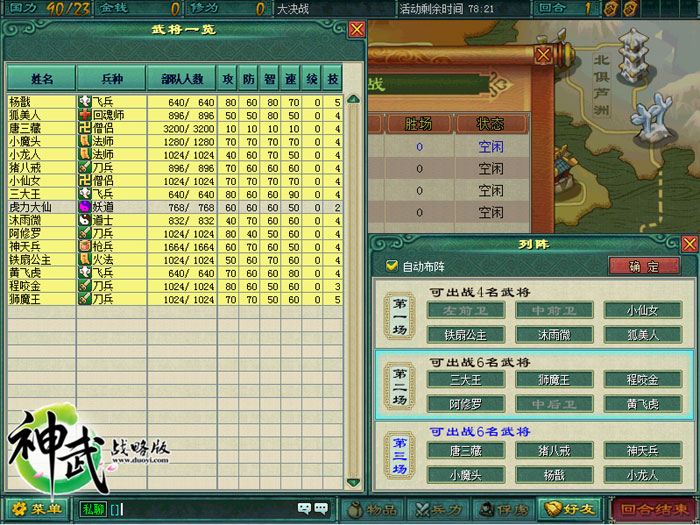Sort the generals list by 兵种 column
This screenshot has height=525, width=700.
(111, 78)
